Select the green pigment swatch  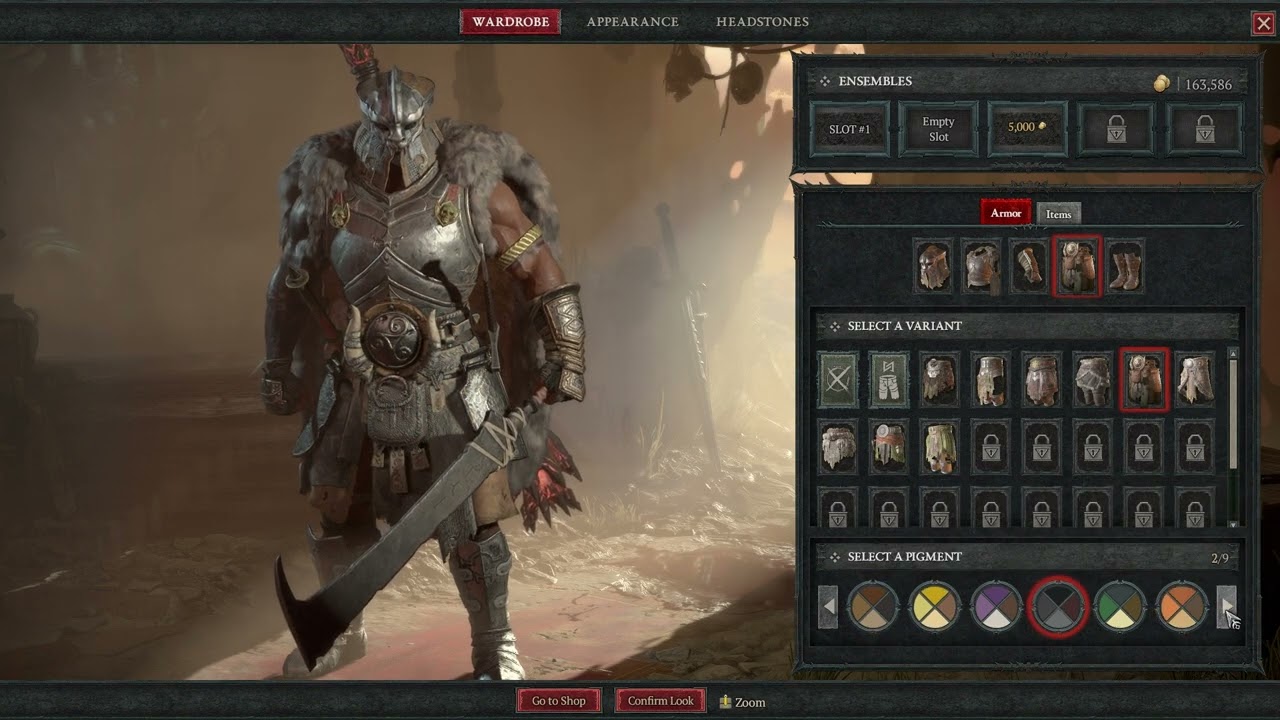[x=1120, y=606]
